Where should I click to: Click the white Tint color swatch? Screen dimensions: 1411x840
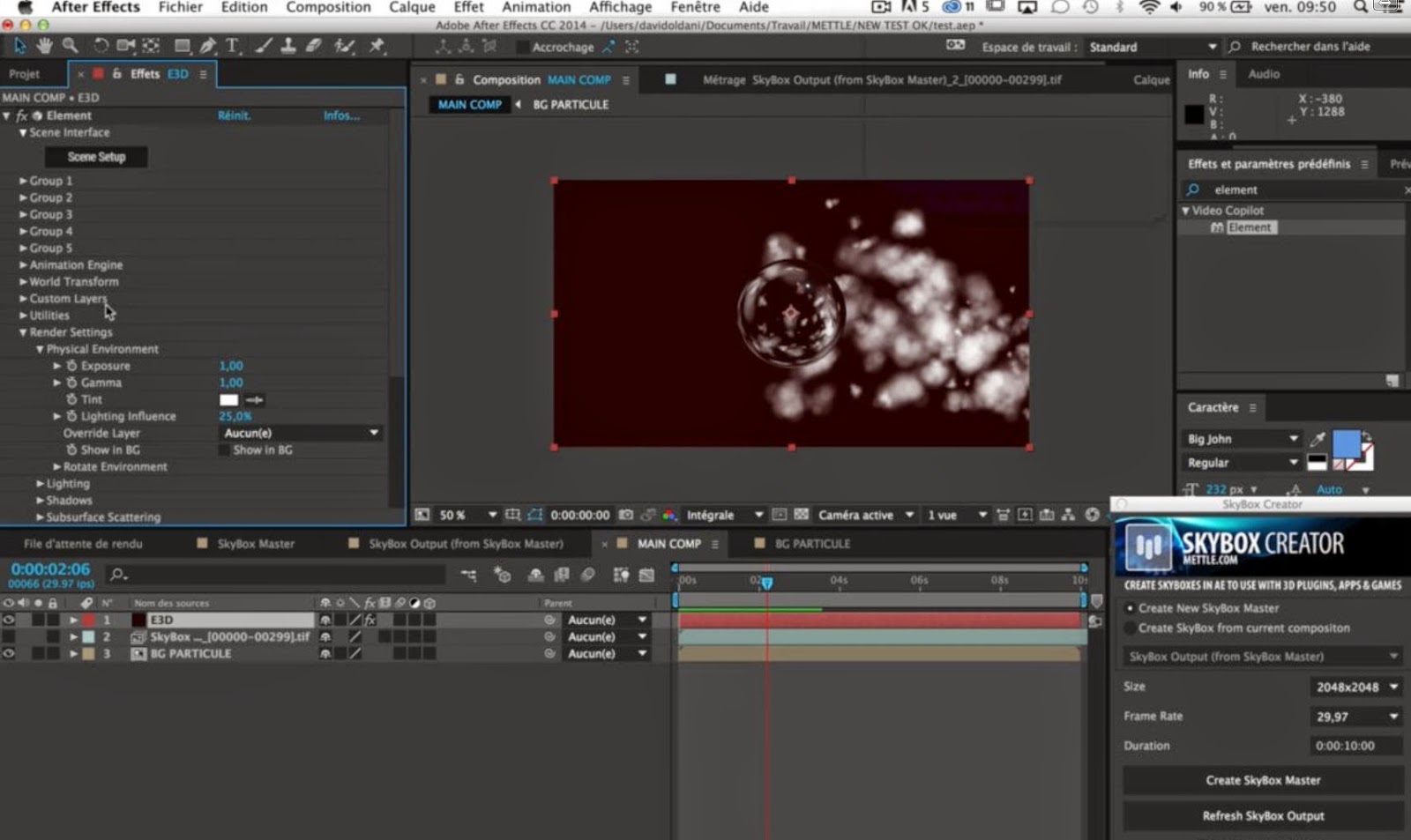coord(228,400)
